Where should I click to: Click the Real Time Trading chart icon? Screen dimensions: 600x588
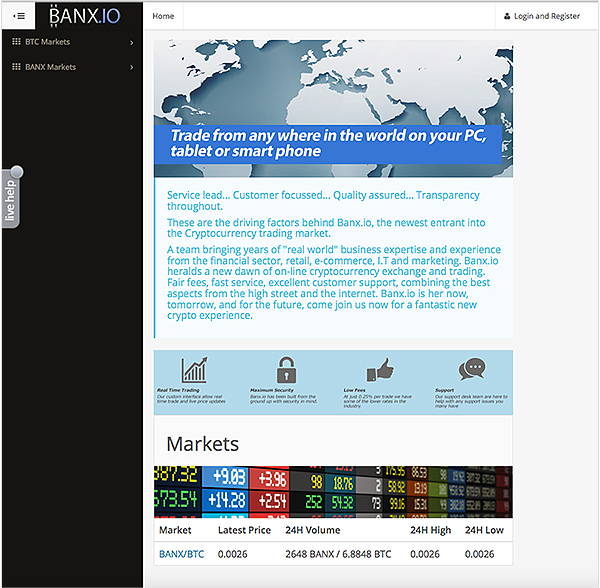[x=194, y=368]
